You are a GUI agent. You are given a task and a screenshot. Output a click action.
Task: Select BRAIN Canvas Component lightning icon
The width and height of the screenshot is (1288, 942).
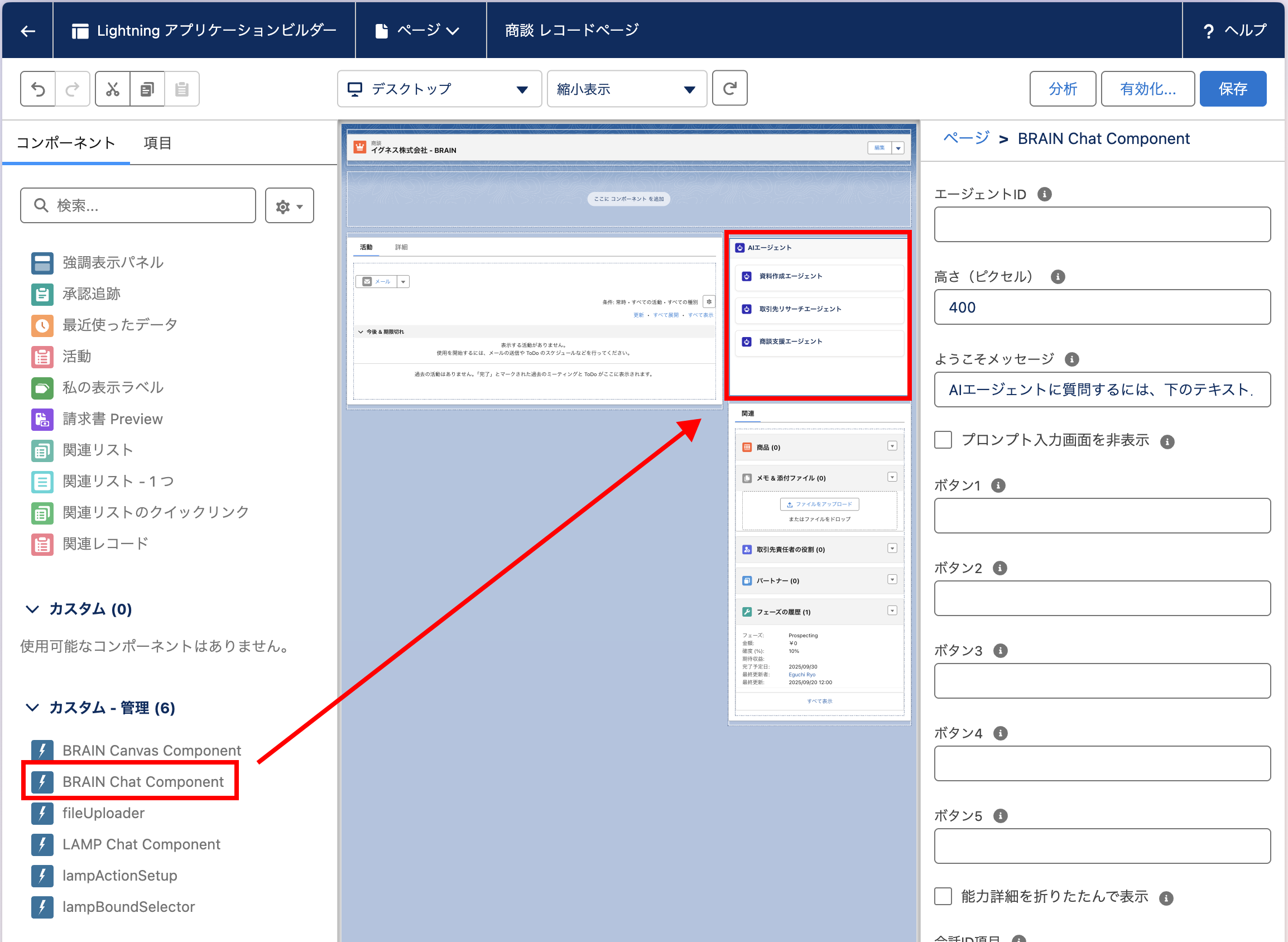click(x=42, y=751)
